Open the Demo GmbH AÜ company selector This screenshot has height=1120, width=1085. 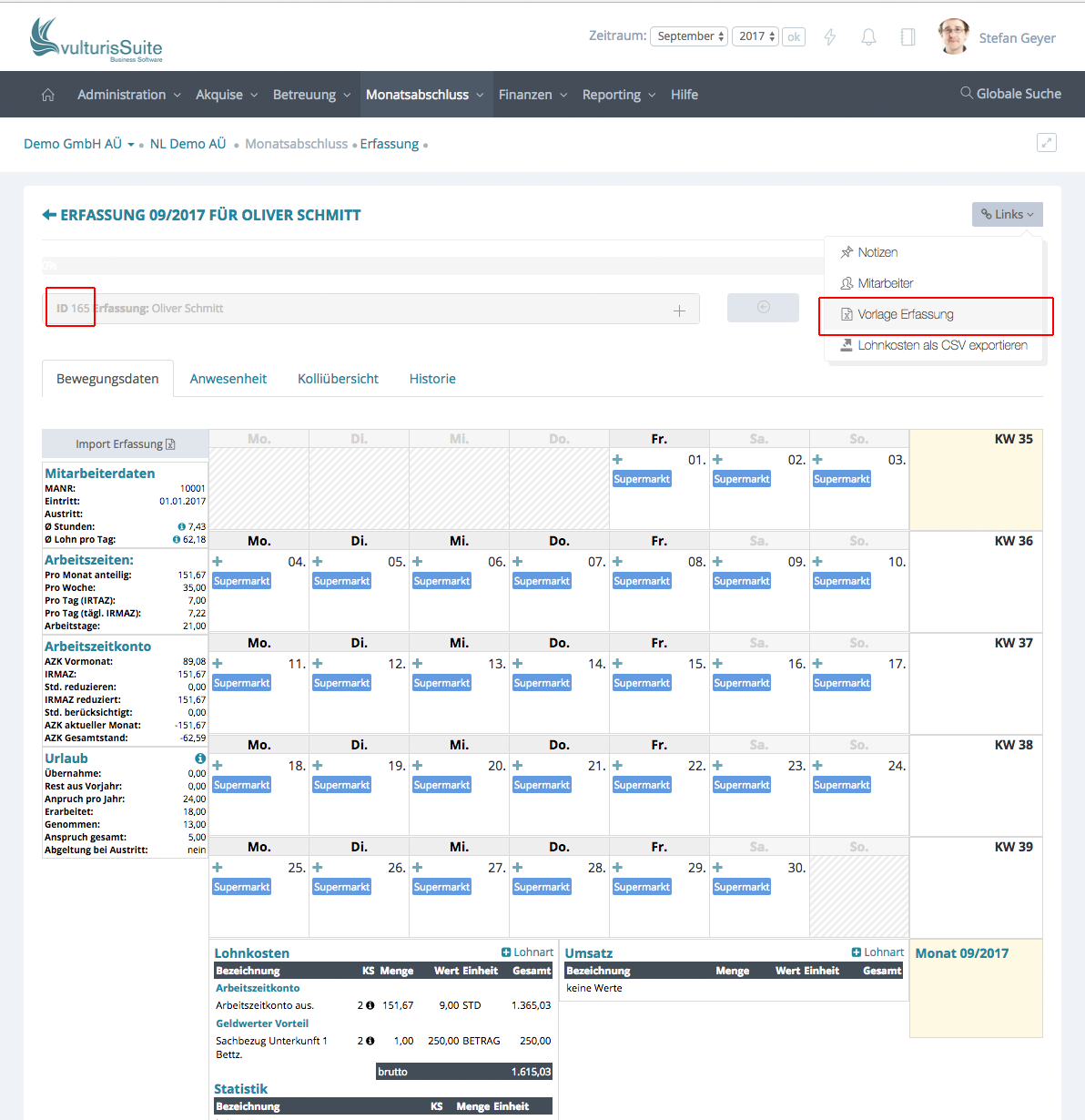pyautogui.click(x=79, y=144)
